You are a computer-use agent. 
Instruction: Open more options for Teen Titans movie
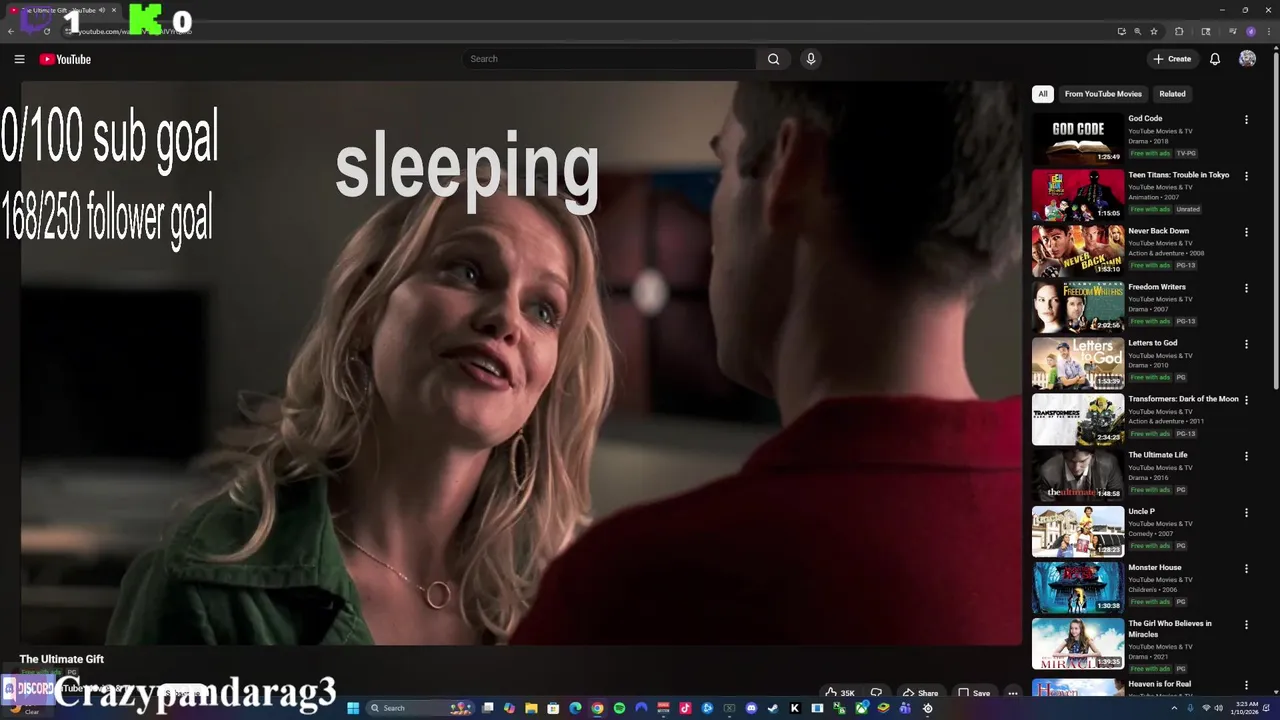coord(1246,176)
